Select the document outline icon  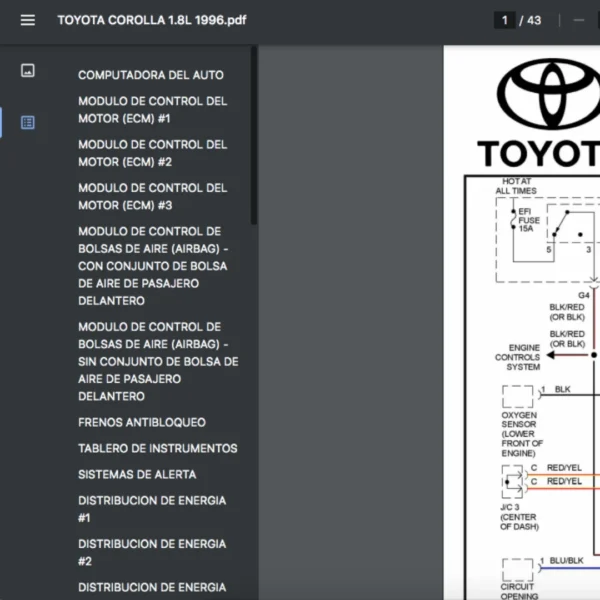(28, 122)
